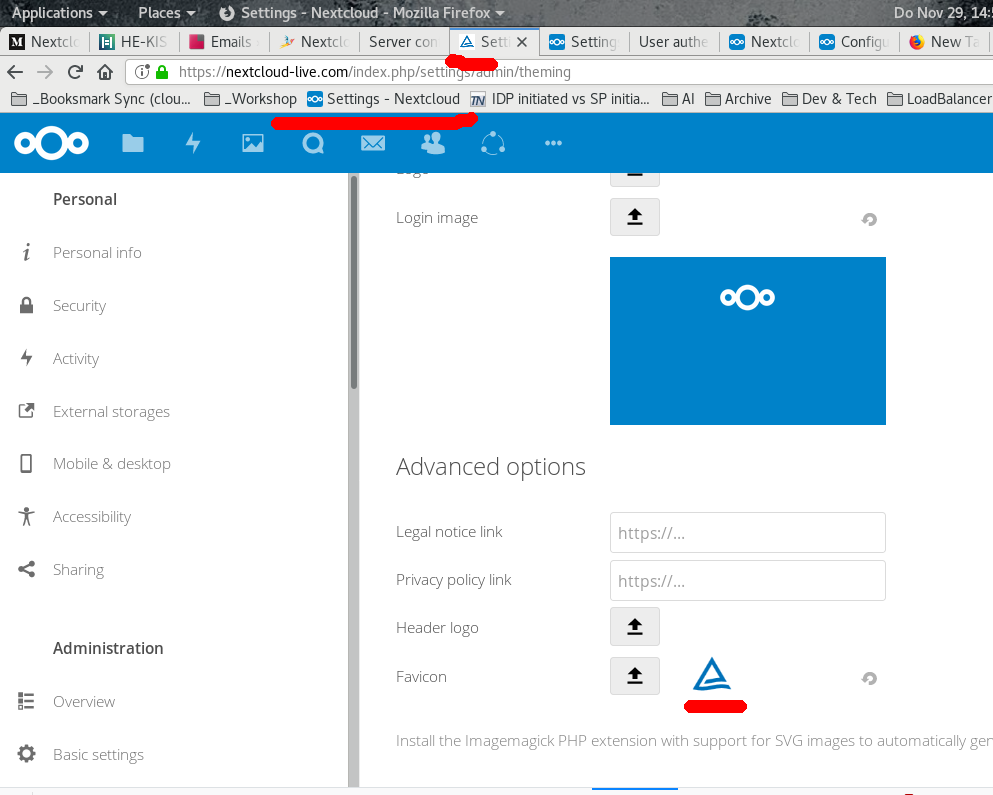Open _Booksmark Sync bookmark folder
Screen dimensions: 993x795
101,99
